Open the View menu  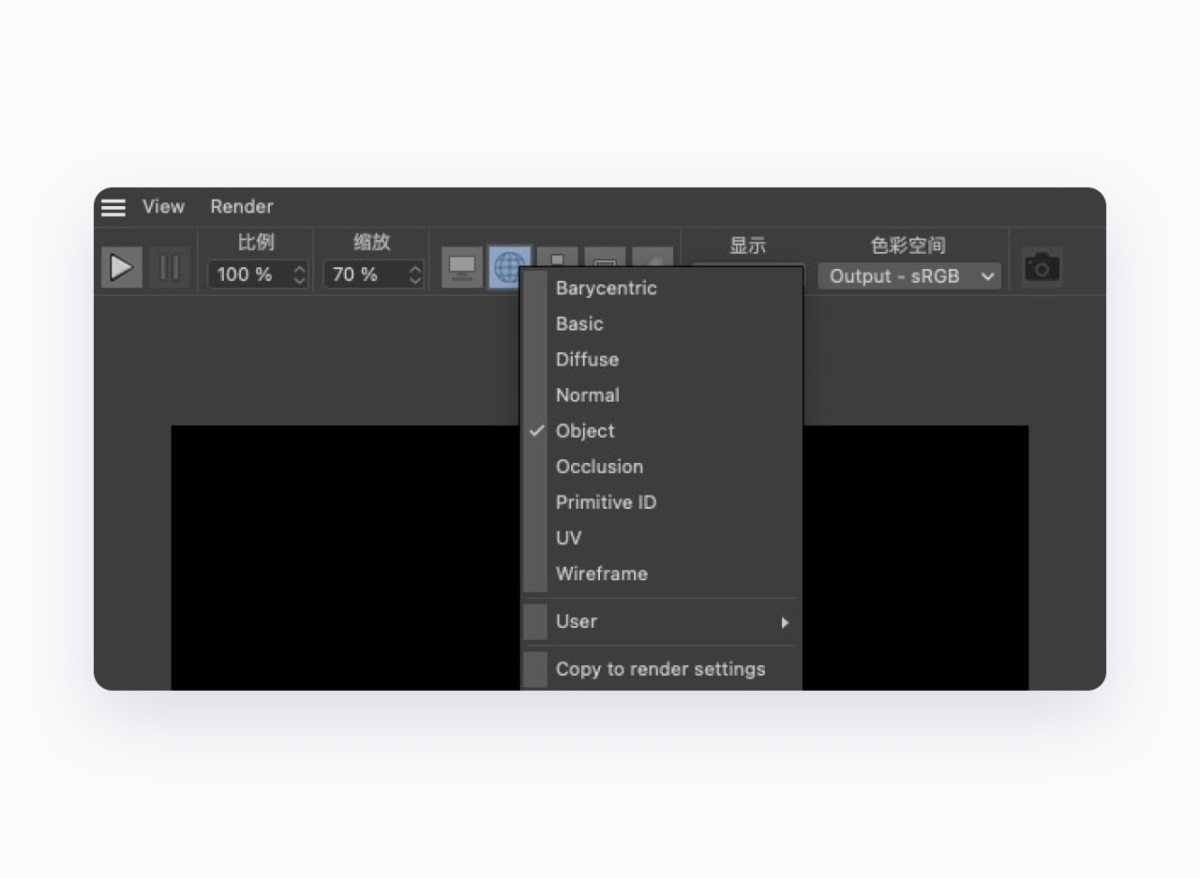point(163,207)
